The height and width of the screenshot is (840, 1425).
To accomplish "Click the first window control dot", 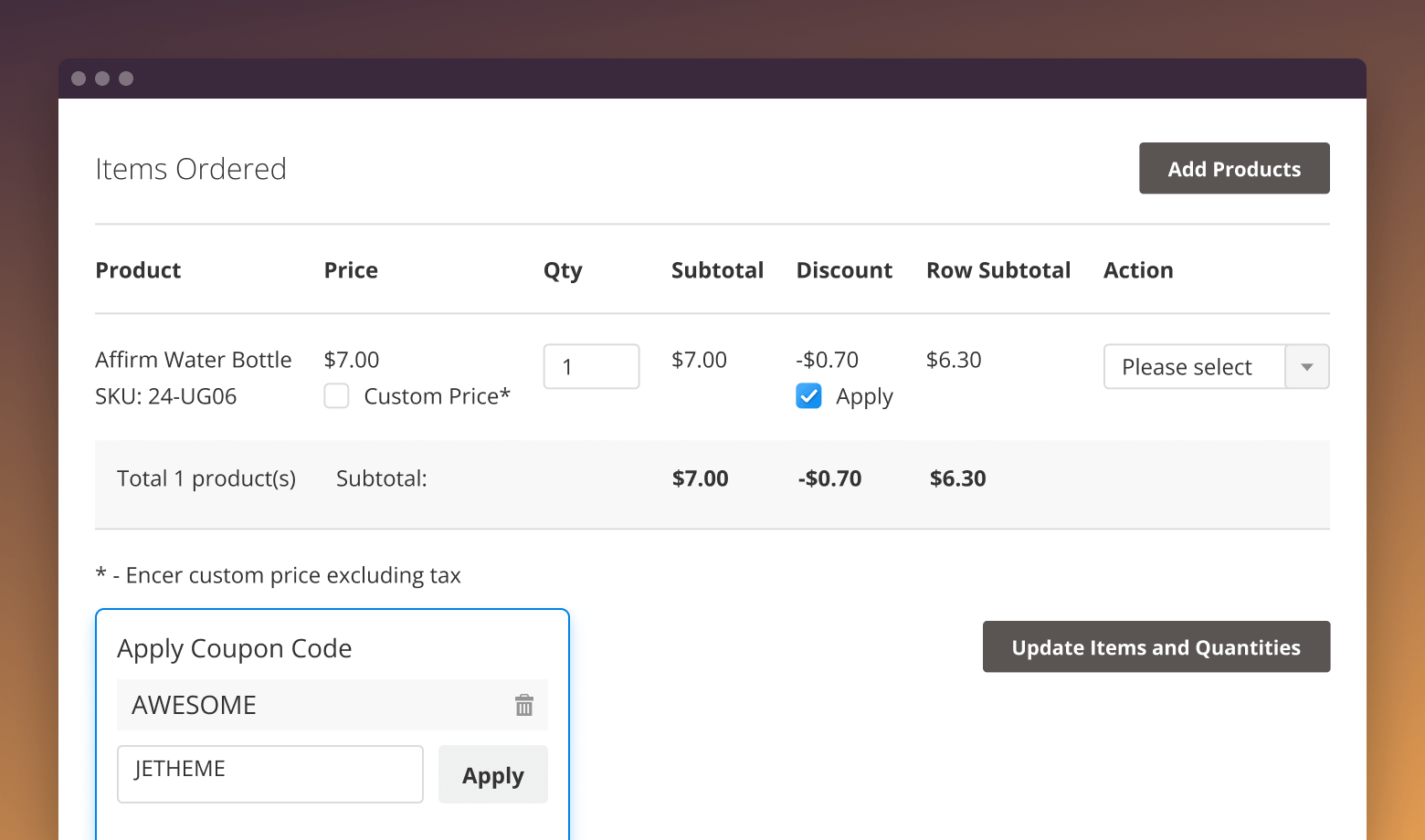I will click(79, 79).
